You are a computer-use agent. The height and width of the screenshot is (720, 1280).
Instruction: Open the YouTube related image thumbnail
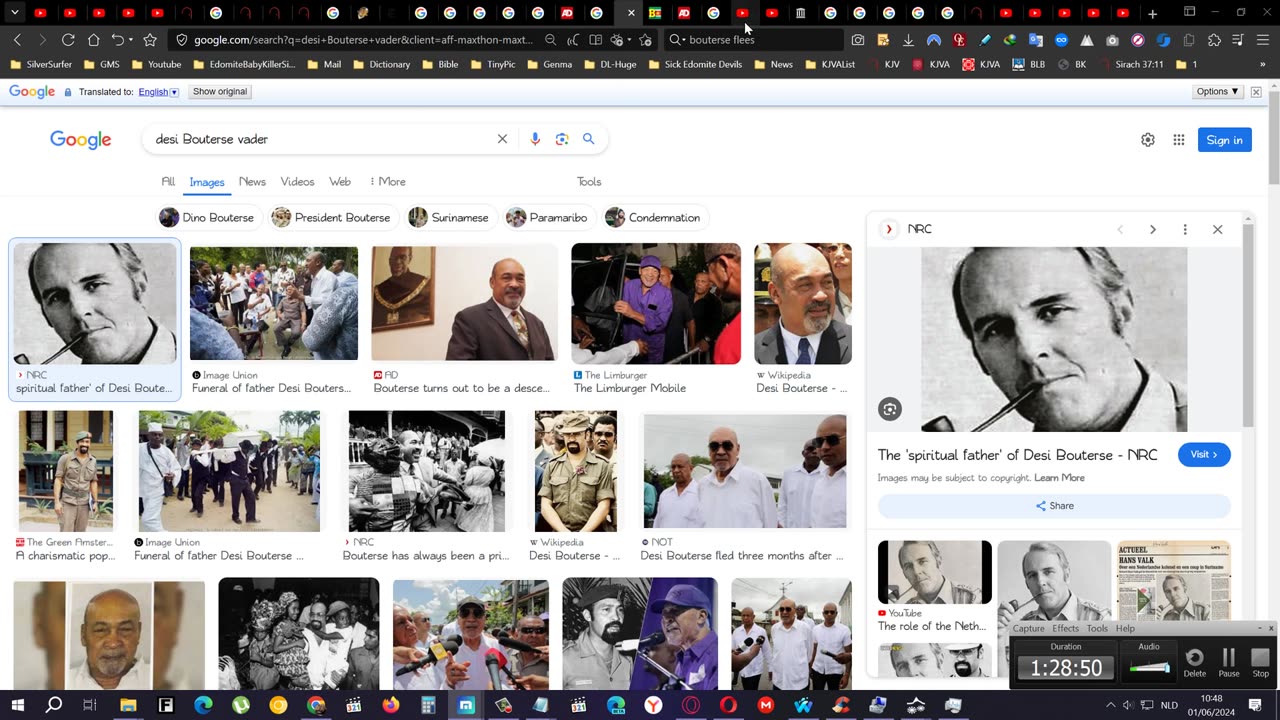click(935, 572)
